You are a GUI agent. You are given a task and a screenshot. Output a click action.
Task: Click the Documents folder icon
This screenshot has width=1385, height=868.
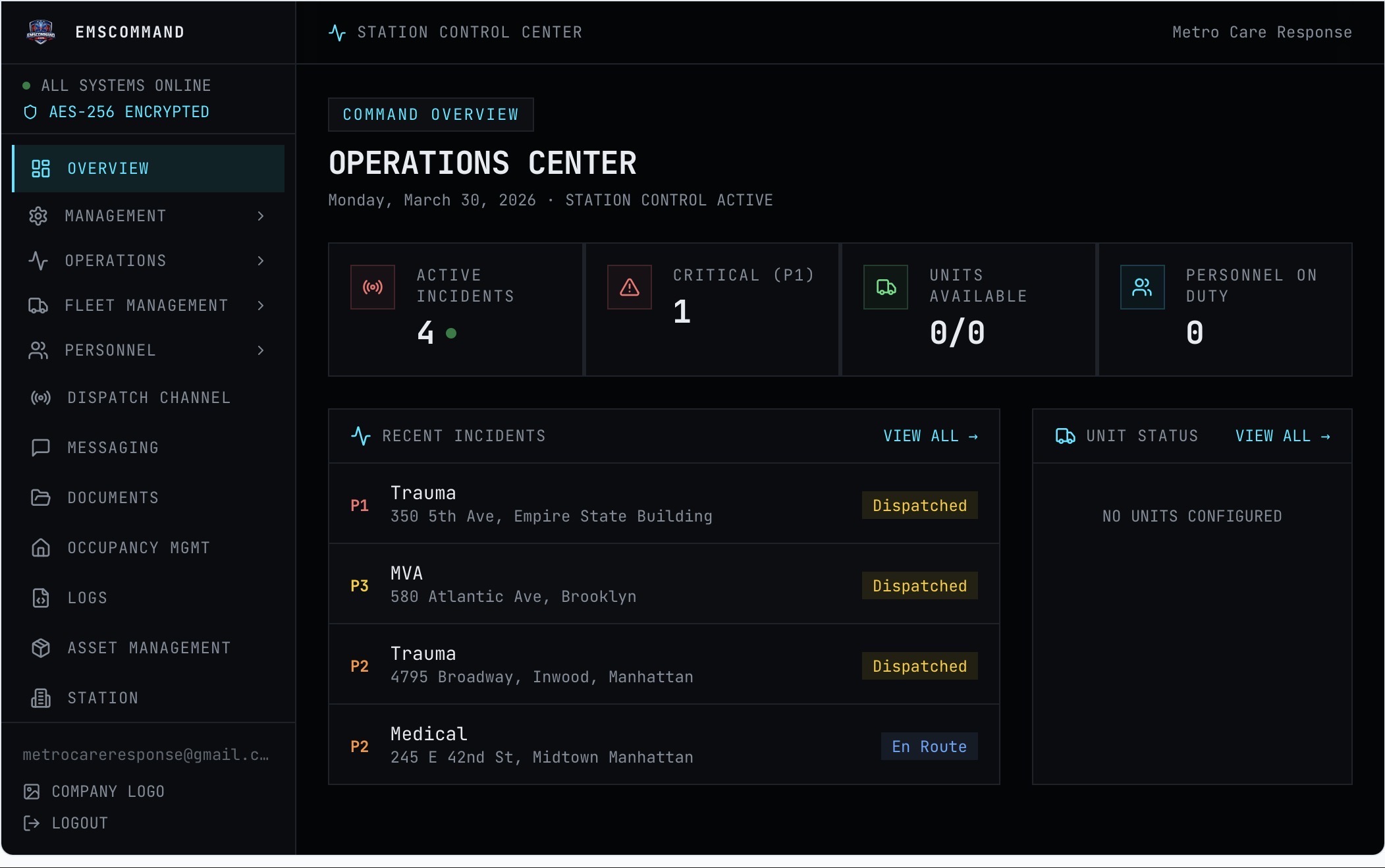point(40,498)
